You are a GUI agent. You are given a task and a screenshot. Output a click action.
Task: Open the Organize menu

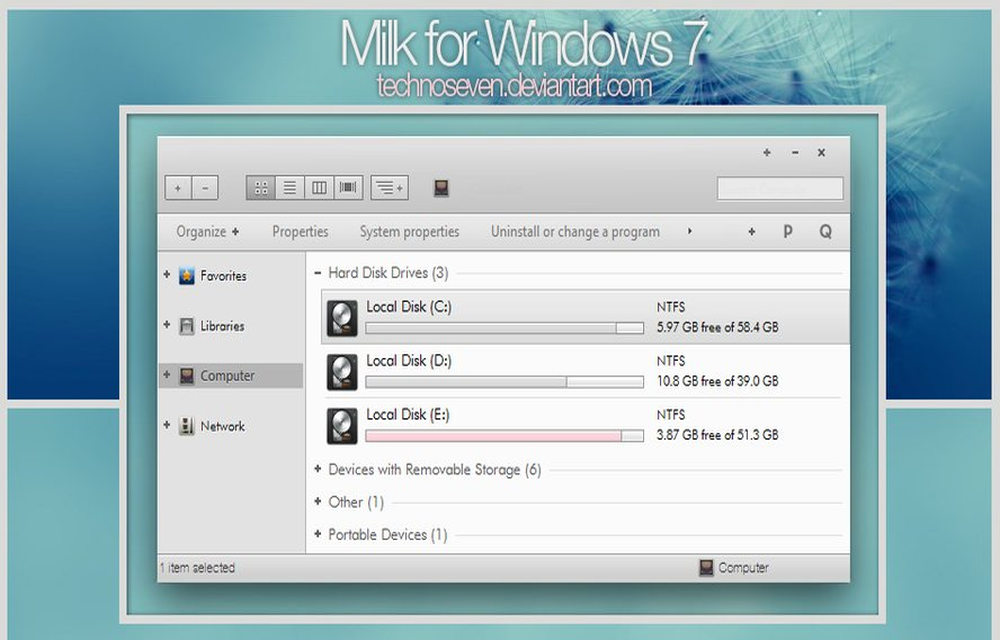coord(207,231)
